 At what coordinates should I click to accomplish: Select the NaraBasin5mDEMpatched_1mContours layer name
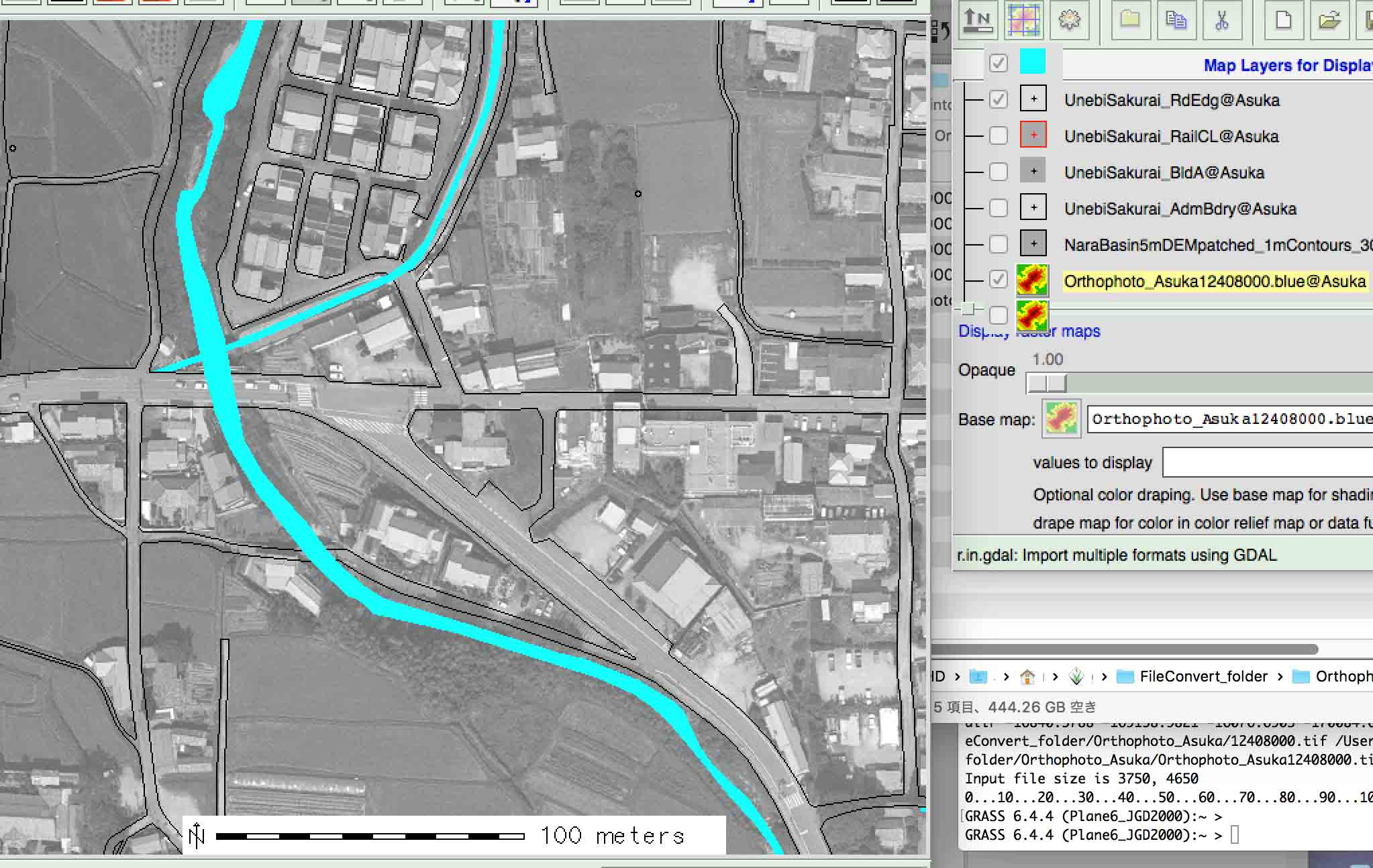pyautogui.click(x=1218, y=245)
